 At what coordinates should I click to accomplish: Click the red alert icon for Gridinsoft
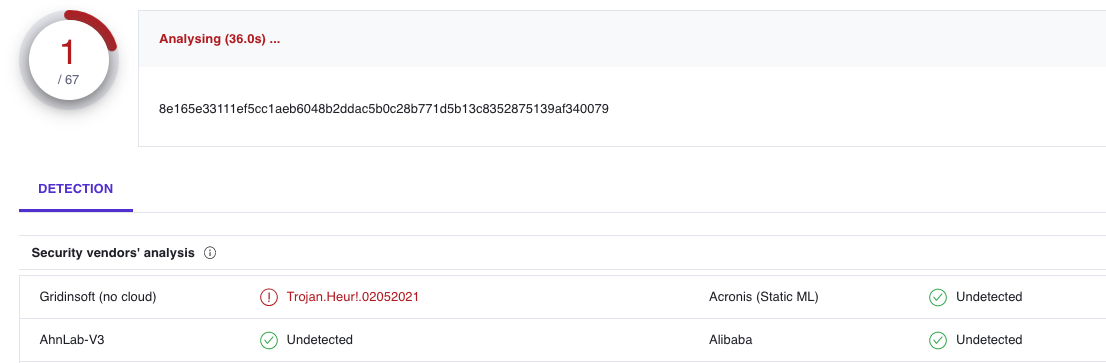tap(269, 297)
